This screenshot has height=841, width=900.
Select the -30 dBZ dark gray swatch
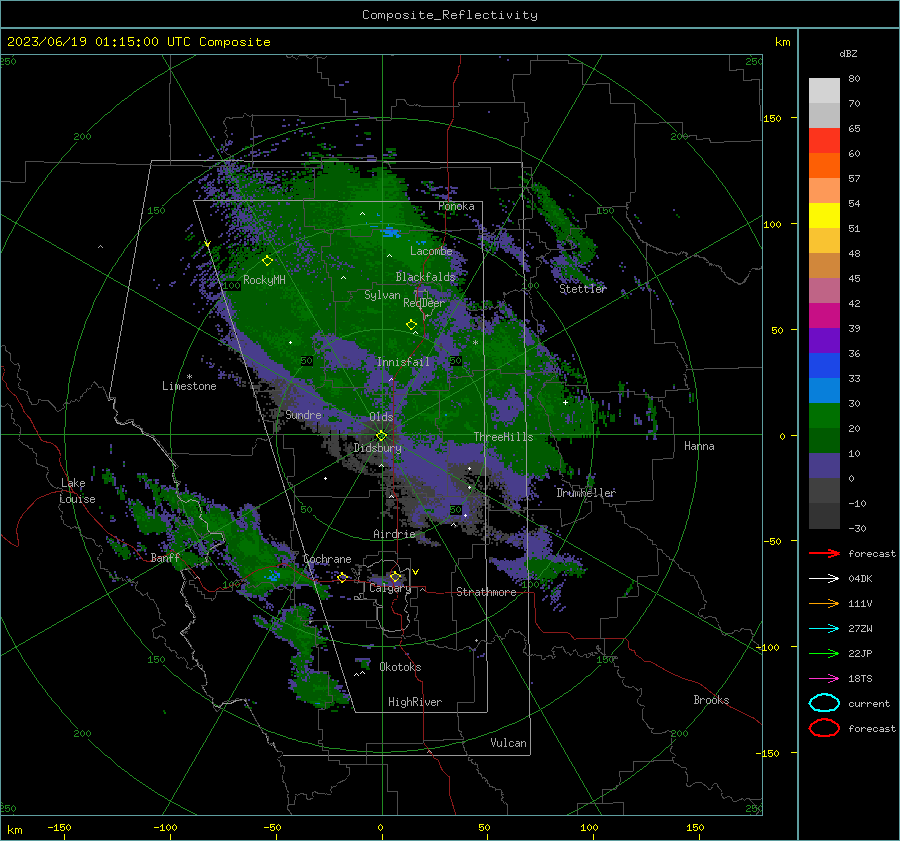click(x=824, y=516)
